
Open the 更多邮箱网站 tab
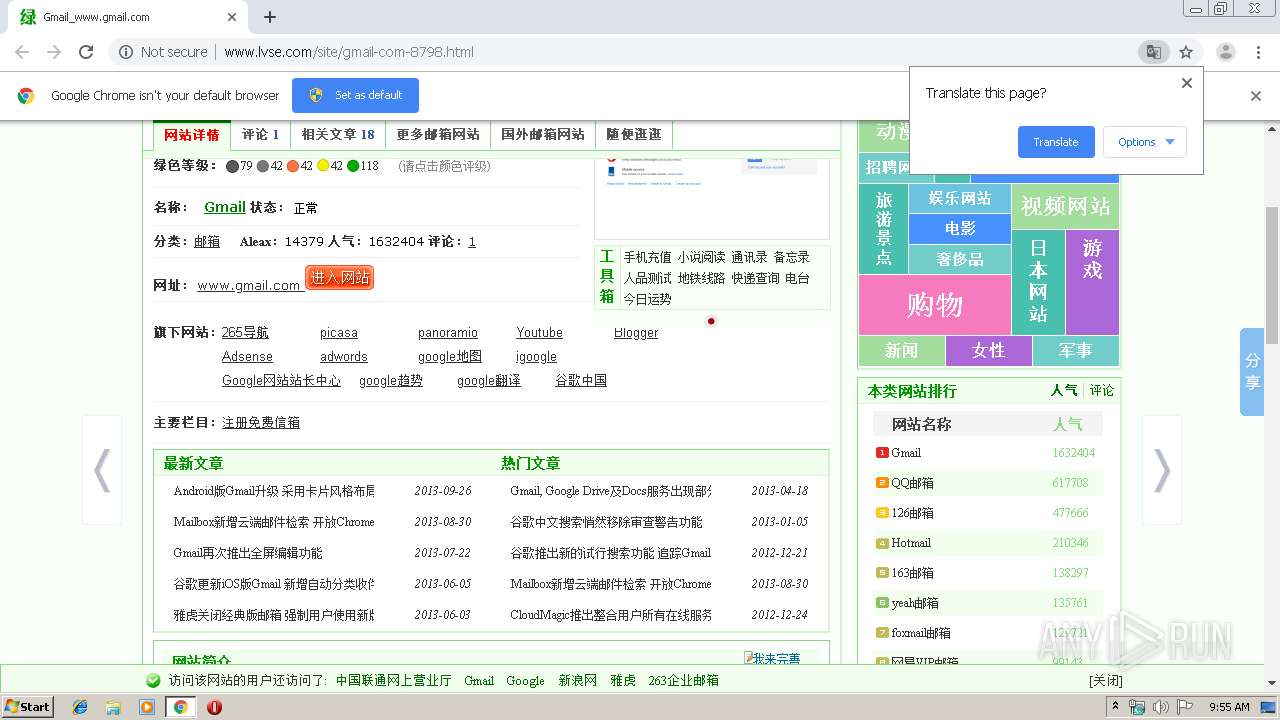tap(438, 135)
